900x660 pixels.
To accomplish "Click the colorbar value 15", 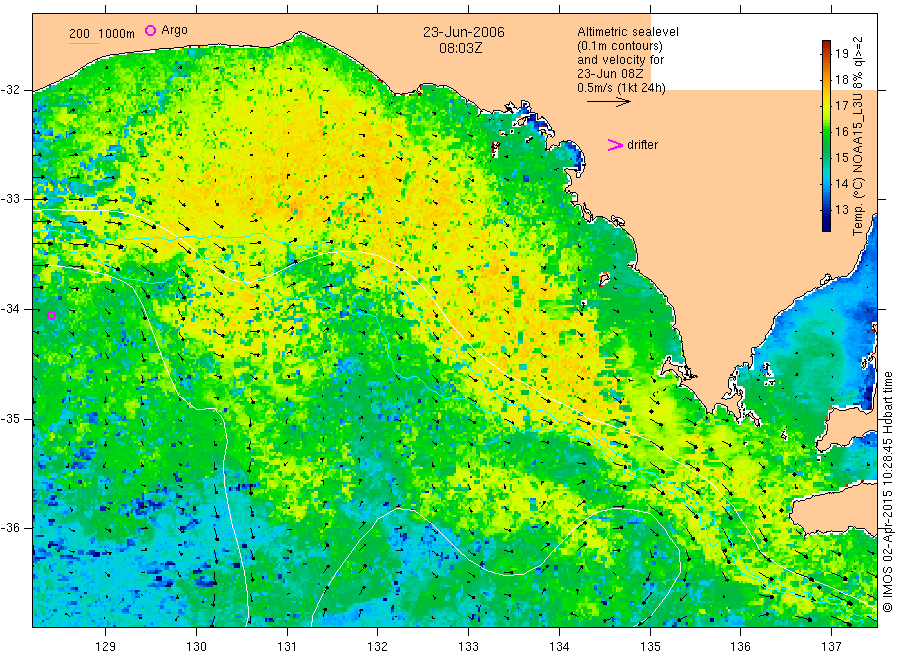I will [841, 158].
